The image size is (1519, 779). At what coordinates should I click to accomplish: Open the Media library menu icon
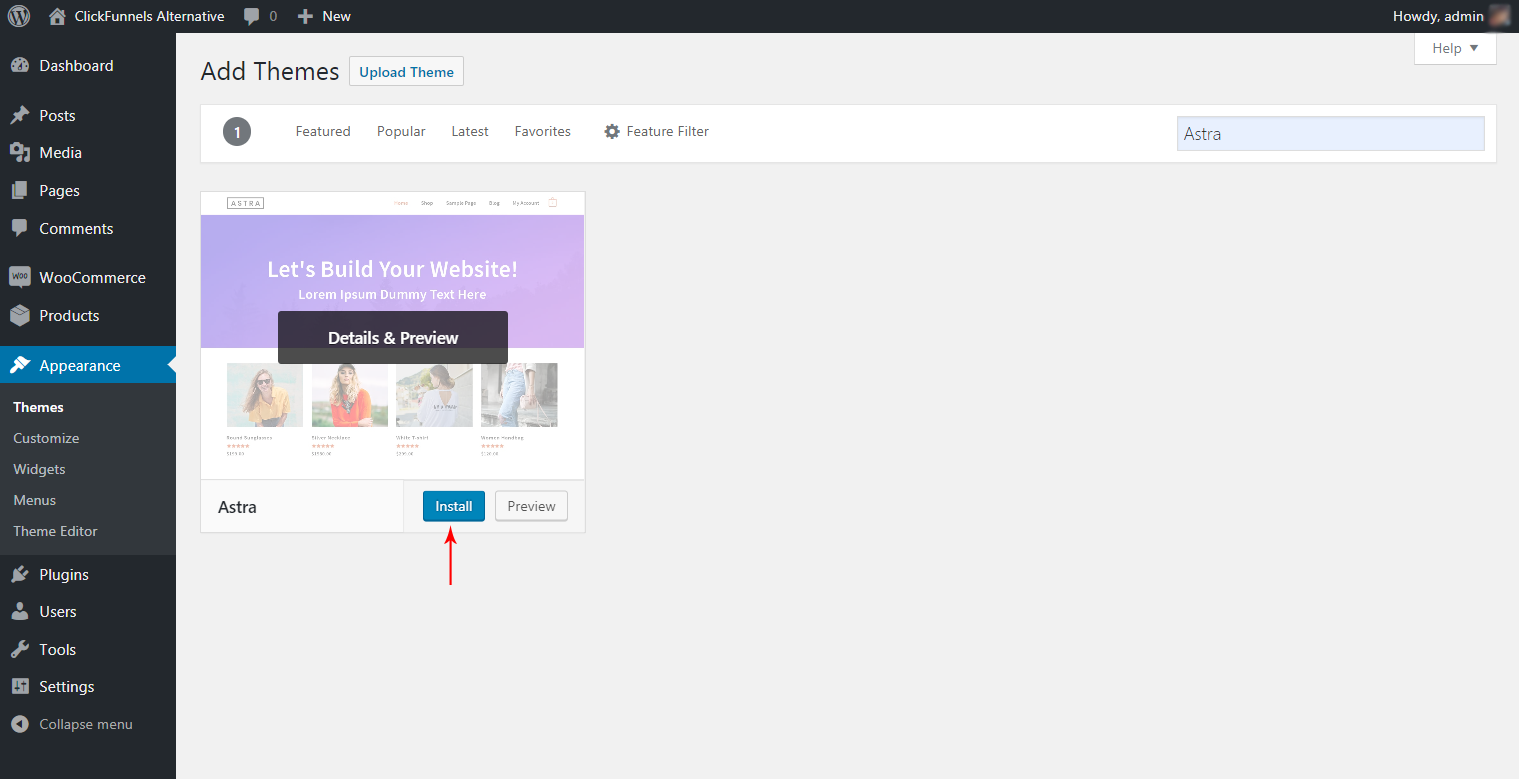point(20,153)
